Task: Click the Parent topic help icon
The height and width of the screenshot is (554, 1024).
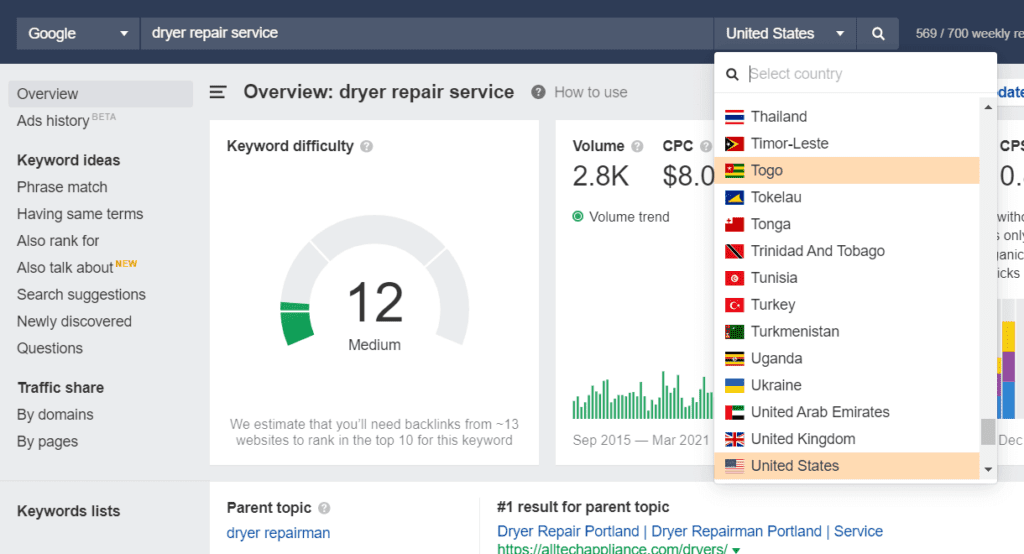Action: click(x=324, y=508)
